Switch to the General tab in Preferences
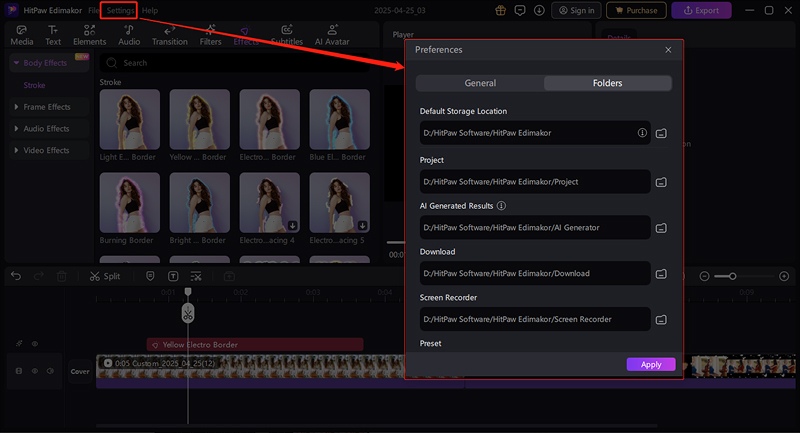 480,83
